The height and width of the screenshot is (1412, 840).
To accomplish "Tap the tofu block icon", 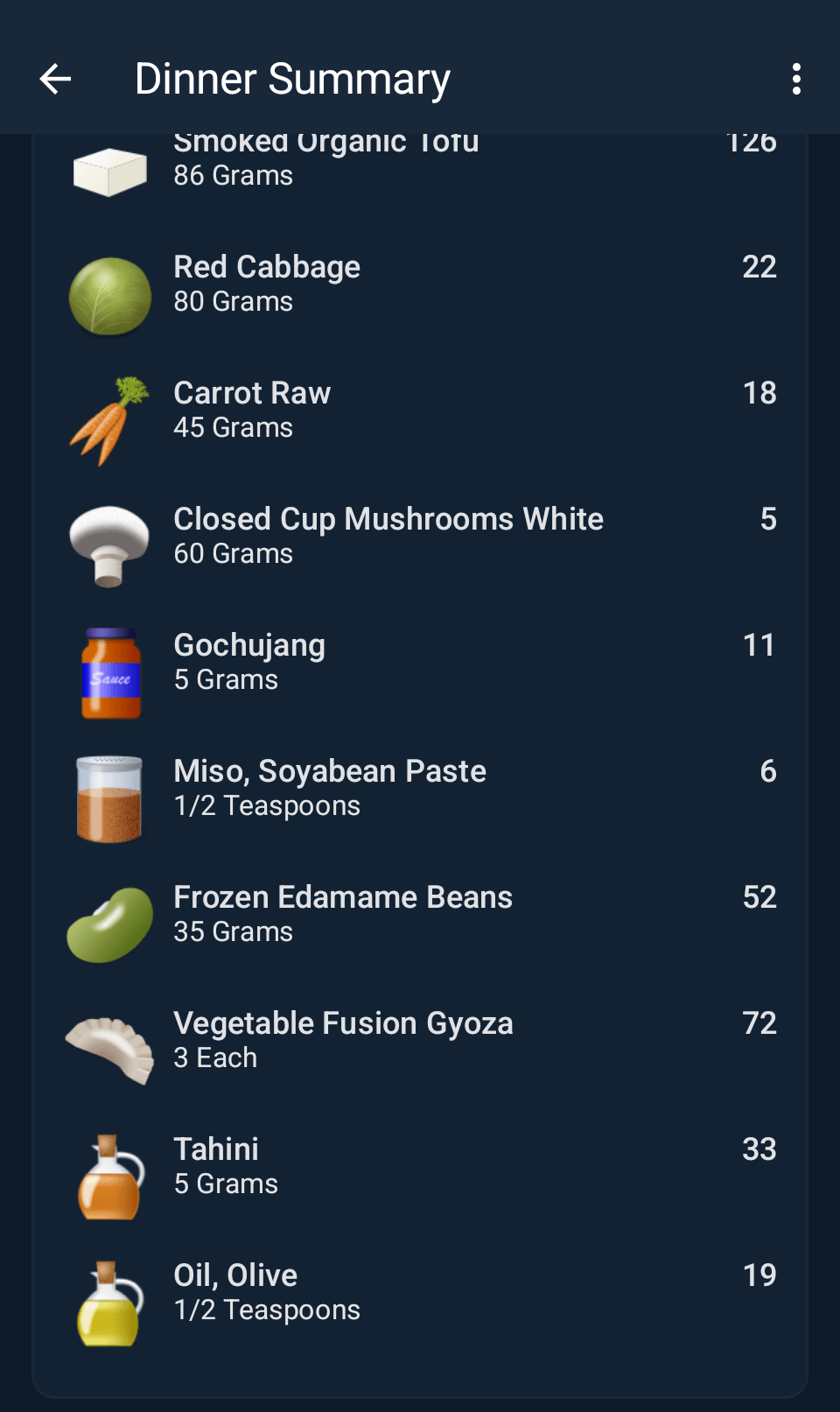I will (x=109, y=172).
